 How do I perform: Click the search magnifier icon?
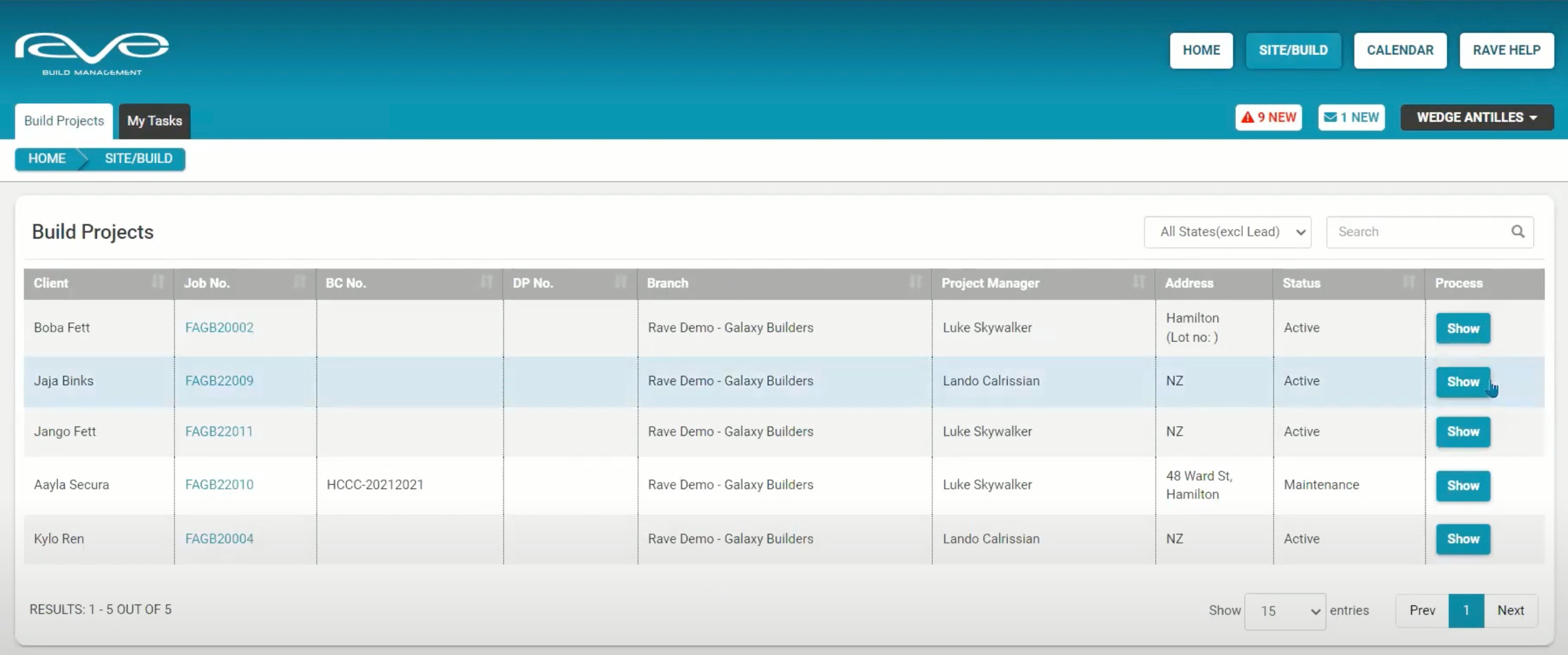tap(1517, 232)
